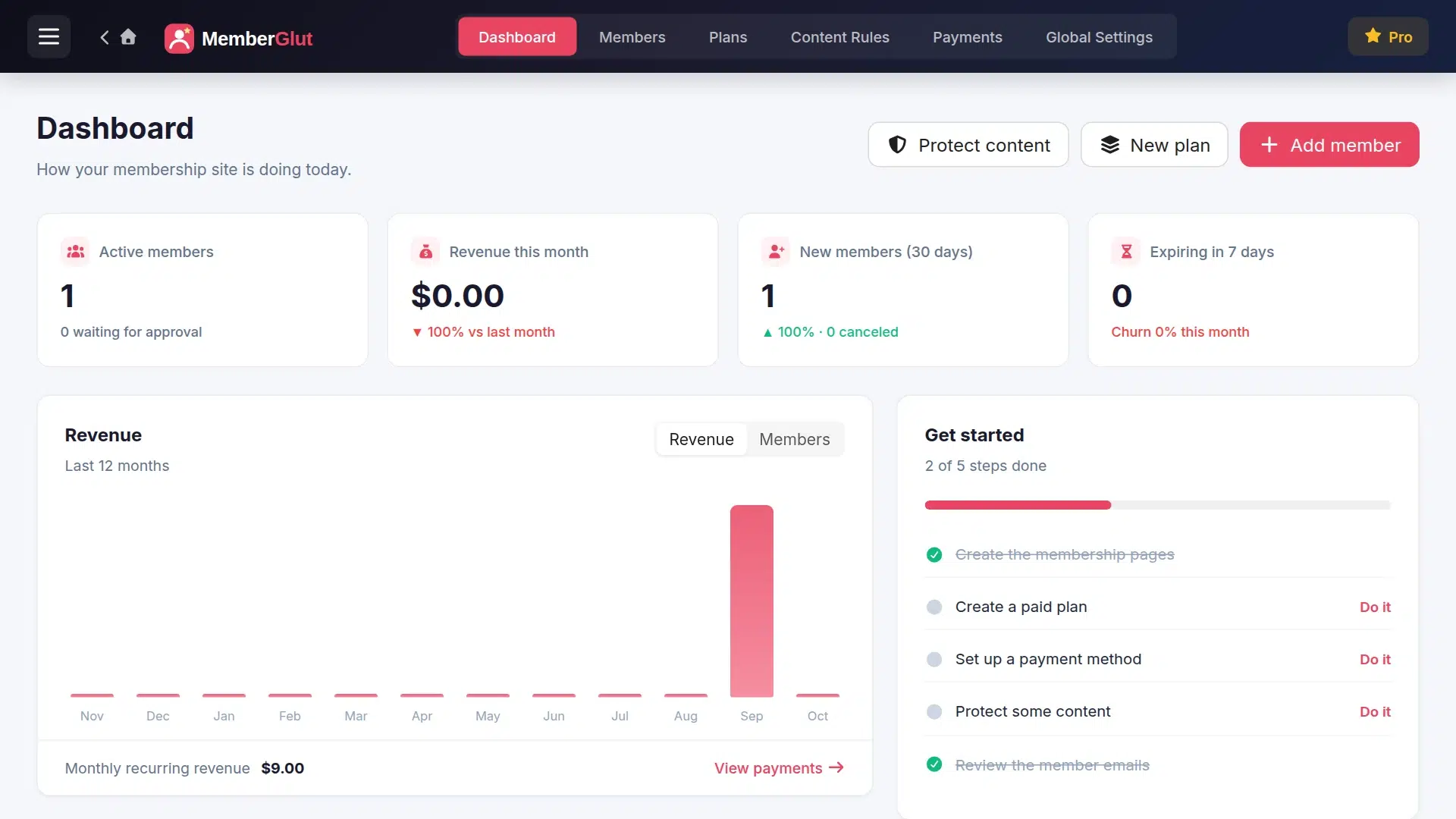Click the circle beside Create a paid plan
1456x819 pixels.
point(934,607)
